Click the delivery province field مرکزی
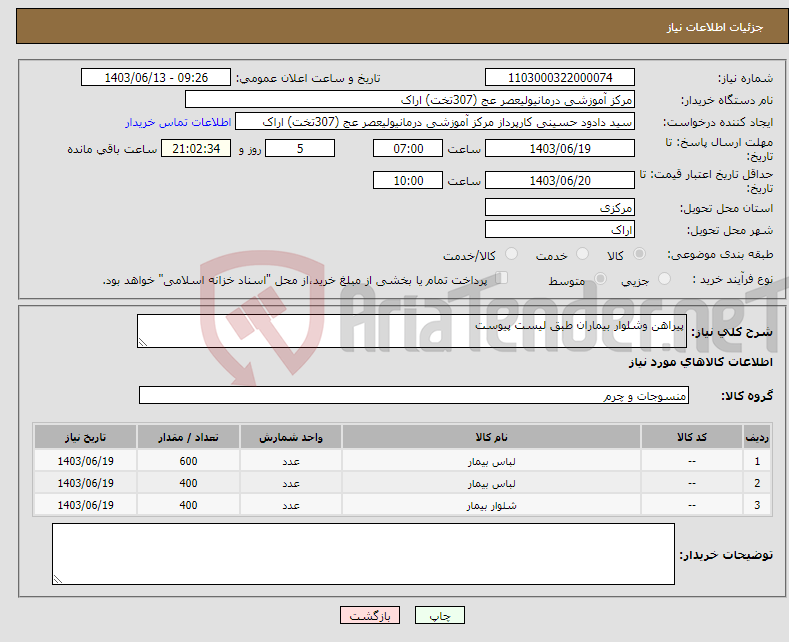The width and height of the screenshot is (789, 642). pyautogui.click(x=560, y=207)
